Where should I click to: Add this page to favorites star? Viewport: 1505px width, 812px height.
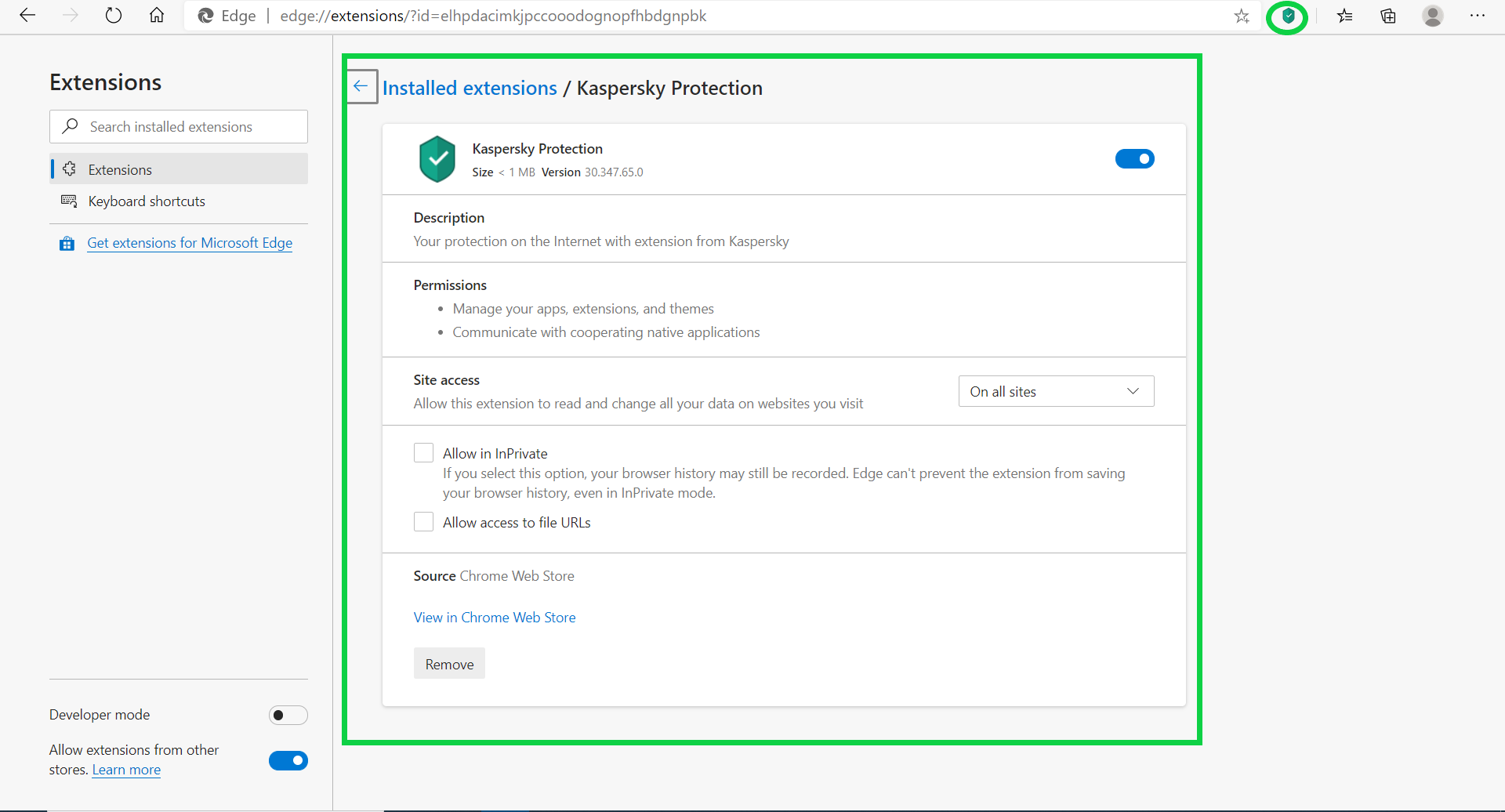[1242, 16]
